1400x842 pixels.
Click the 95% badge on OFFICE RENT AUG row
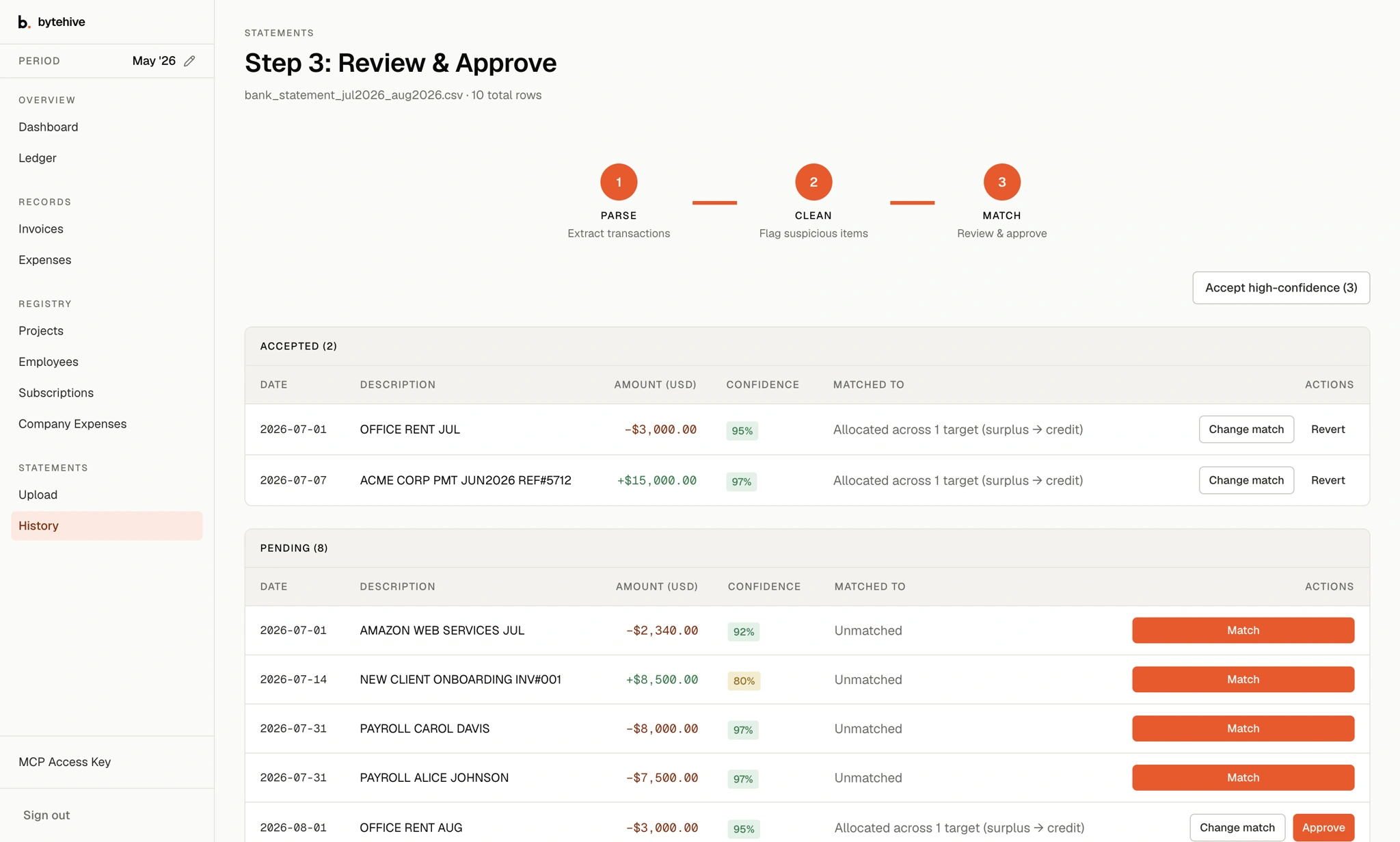click(x=743, y=829)
